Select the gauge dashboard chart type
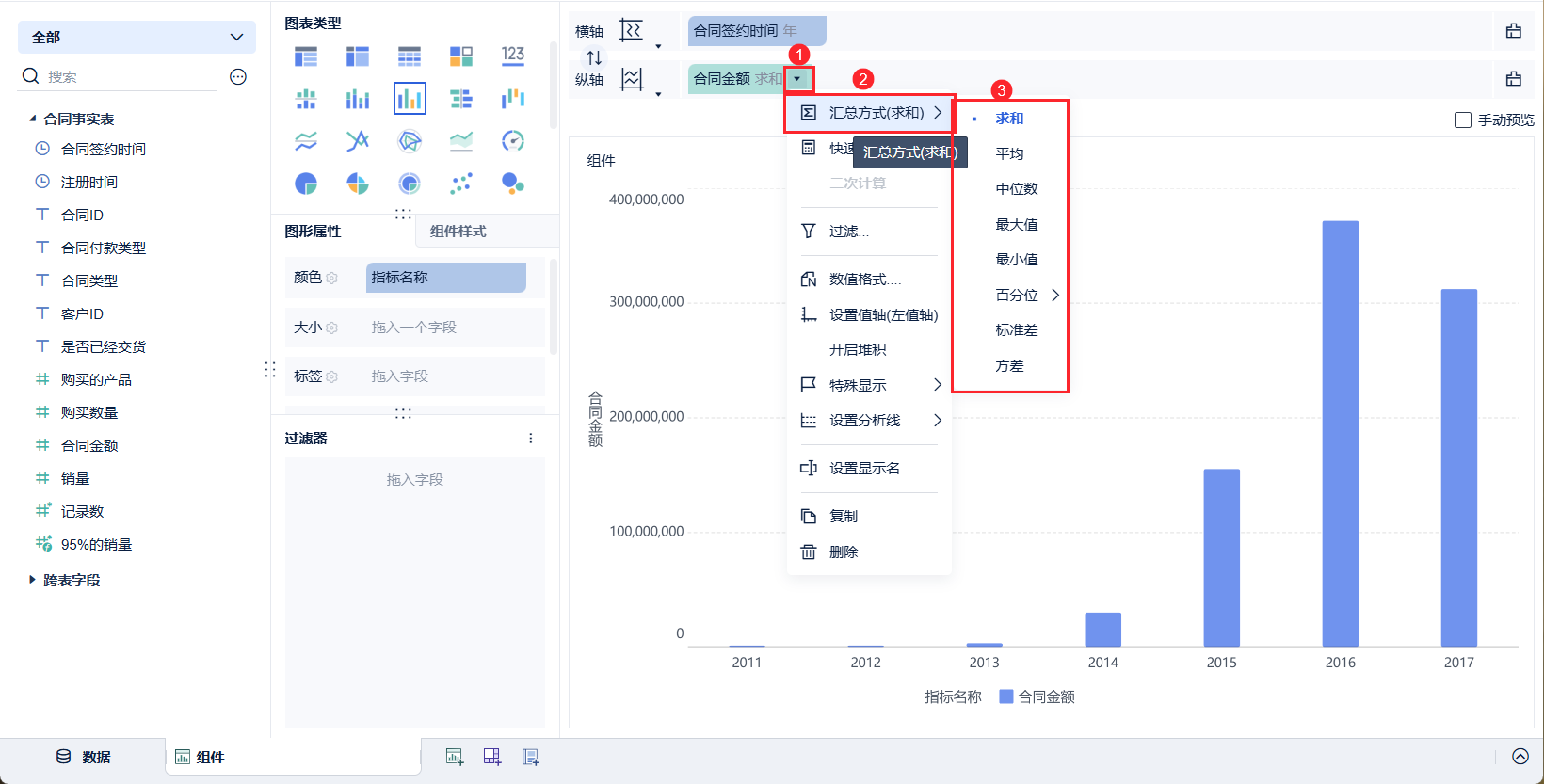Image resolution: width=1544 pixels, height=784 pixels. tap(513, 141)
